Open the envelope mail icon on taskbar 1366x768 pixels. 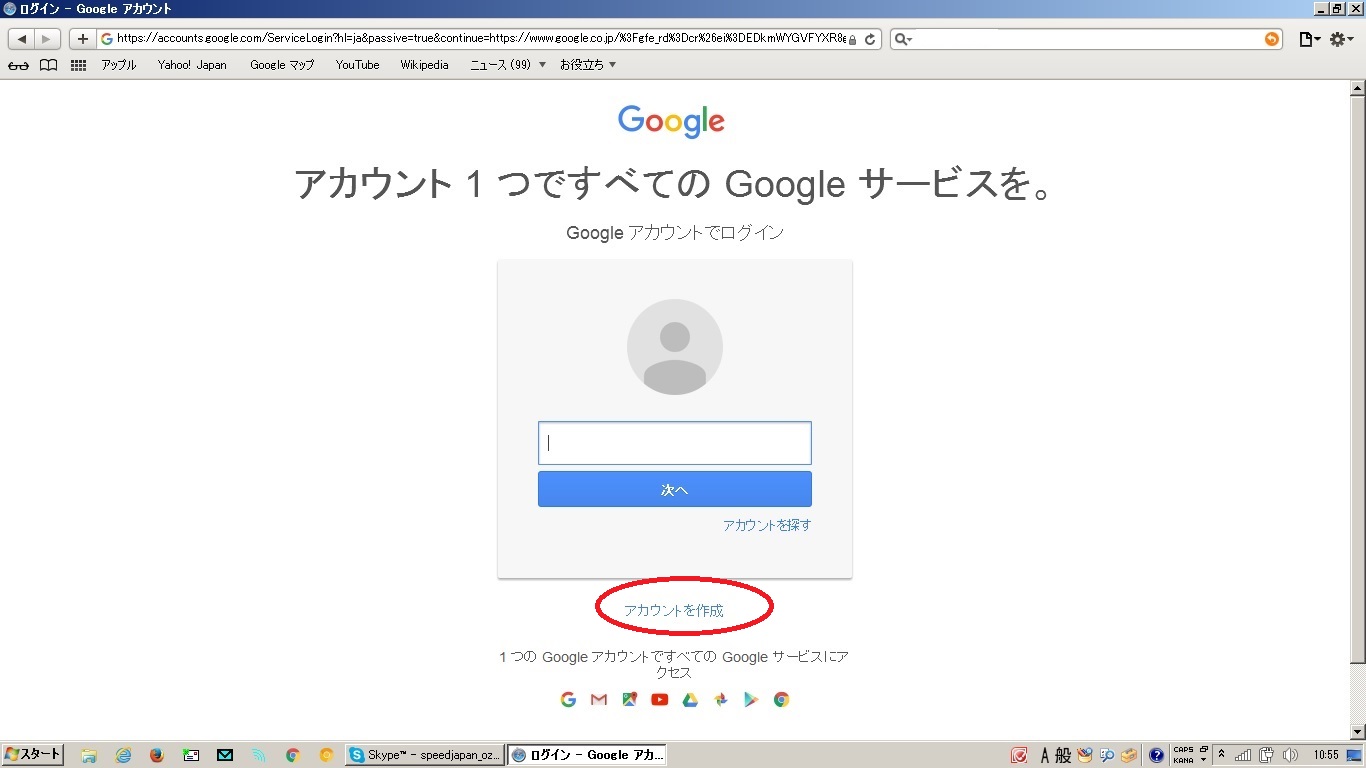[x=224, y=756]
